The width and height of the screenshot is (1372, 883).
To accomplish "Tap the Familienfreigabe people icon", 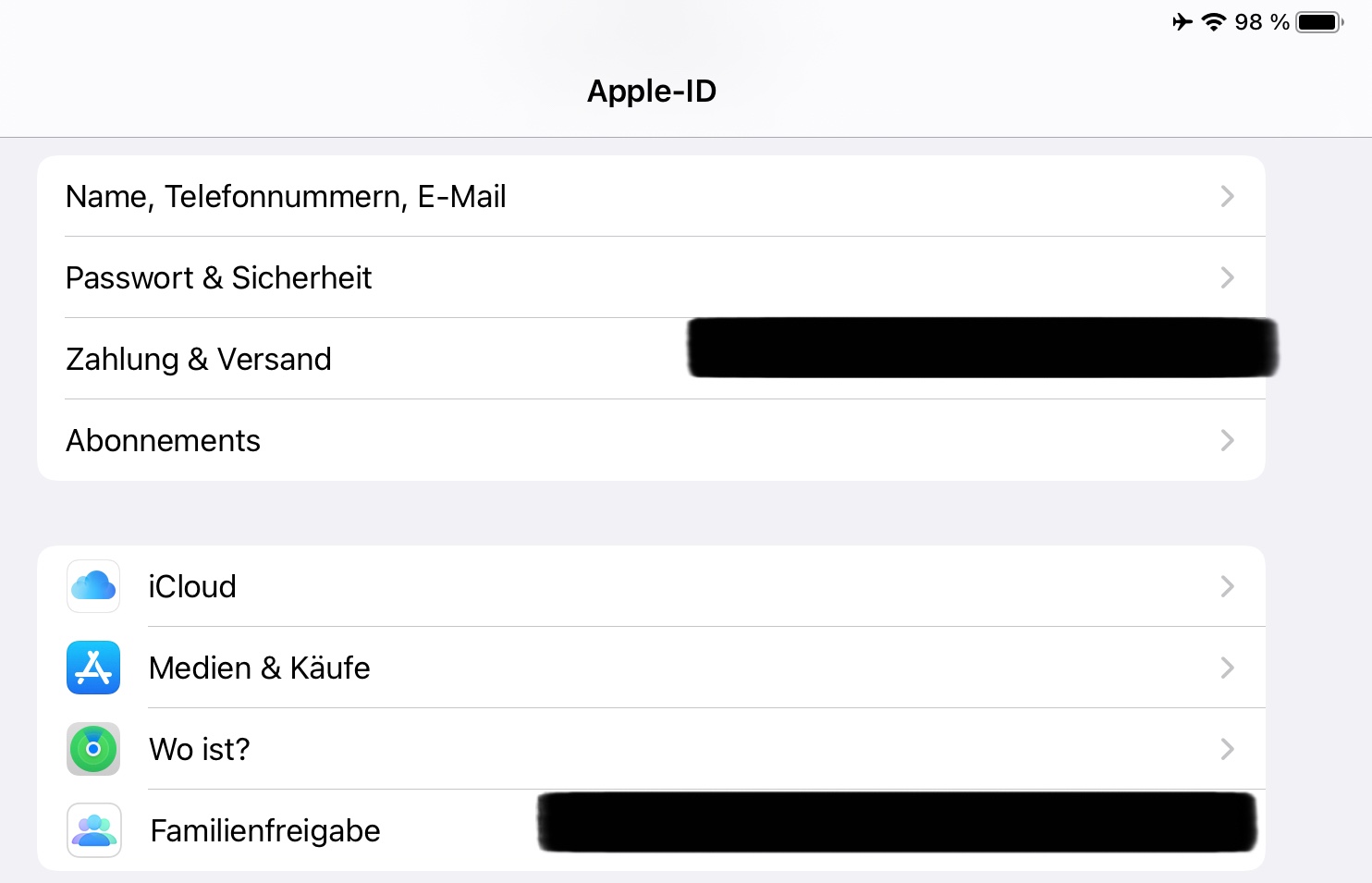I will pyautogui.click(x=93, y=830).
